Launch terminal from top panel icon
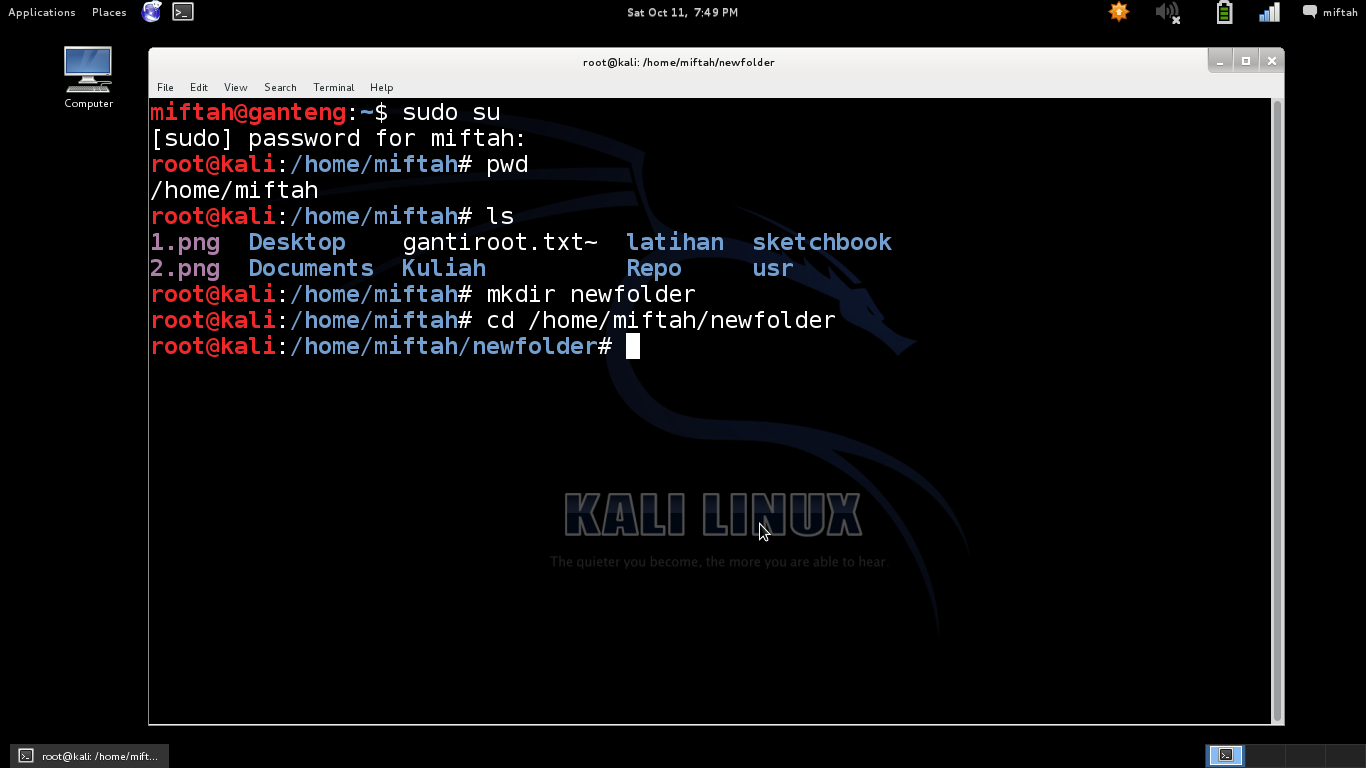1366x768 pixels. (x=182, y=12)
